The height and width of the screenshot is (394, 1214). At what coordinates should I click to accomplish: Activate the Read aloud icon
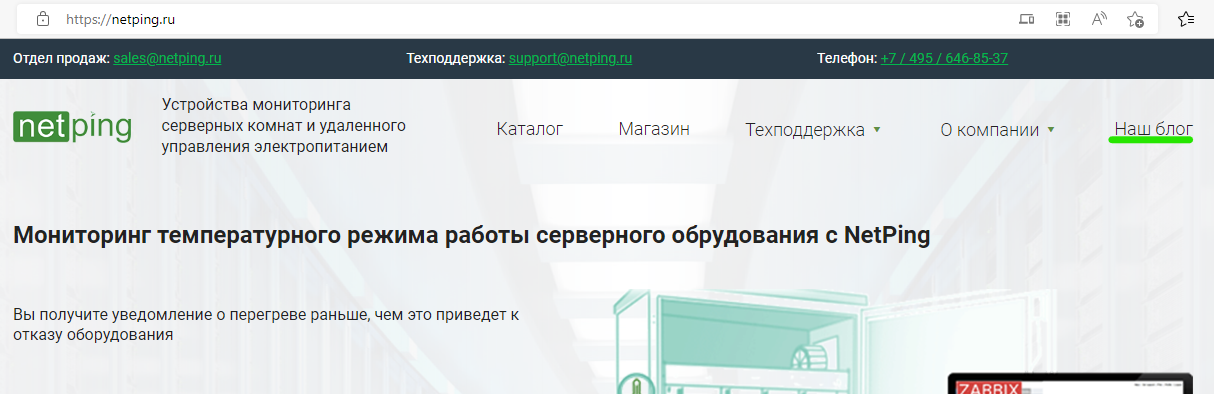click(1099, 18)
